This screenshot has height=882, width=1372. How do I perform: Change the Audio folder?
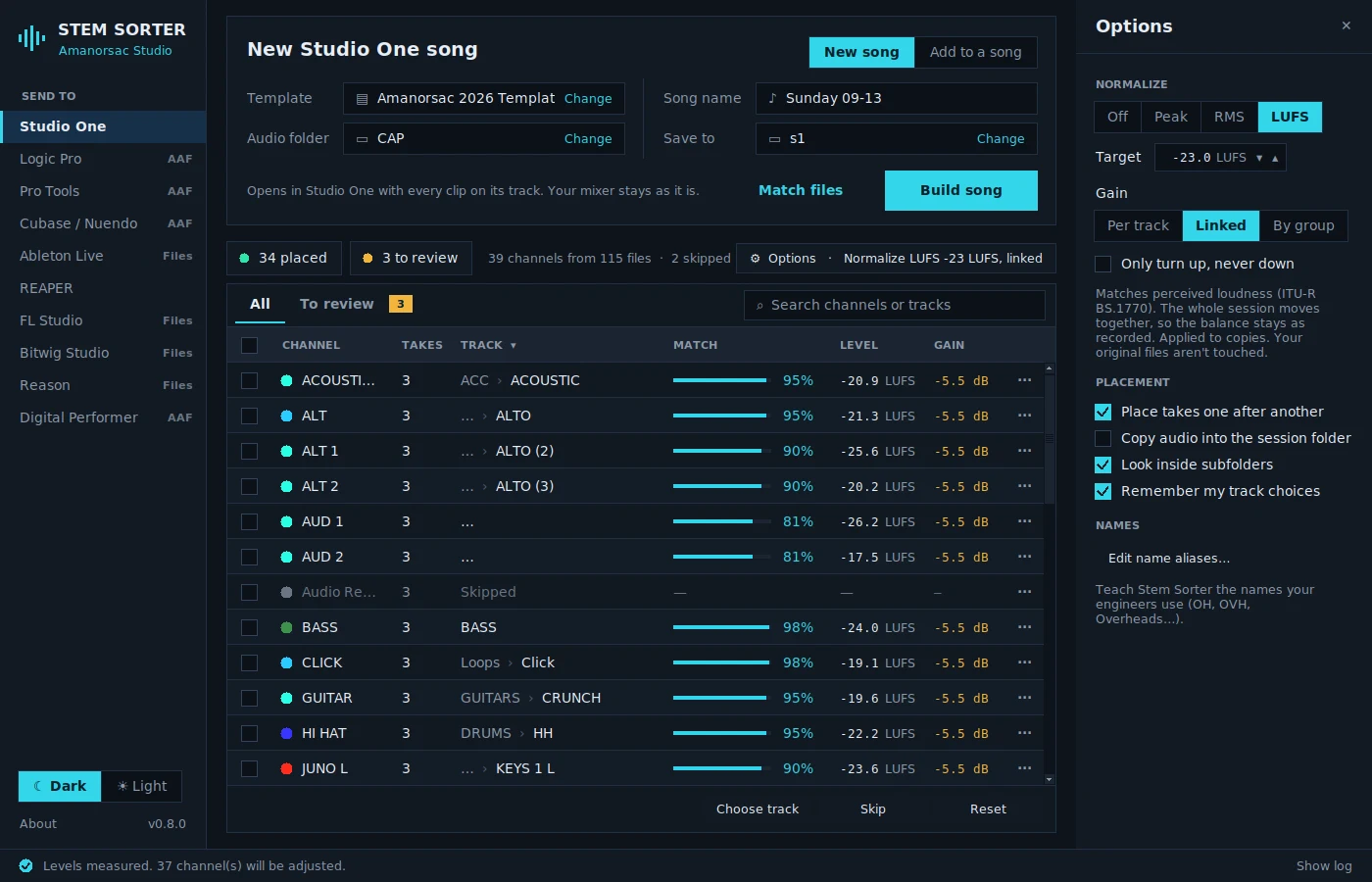click(x=588, y=139)
